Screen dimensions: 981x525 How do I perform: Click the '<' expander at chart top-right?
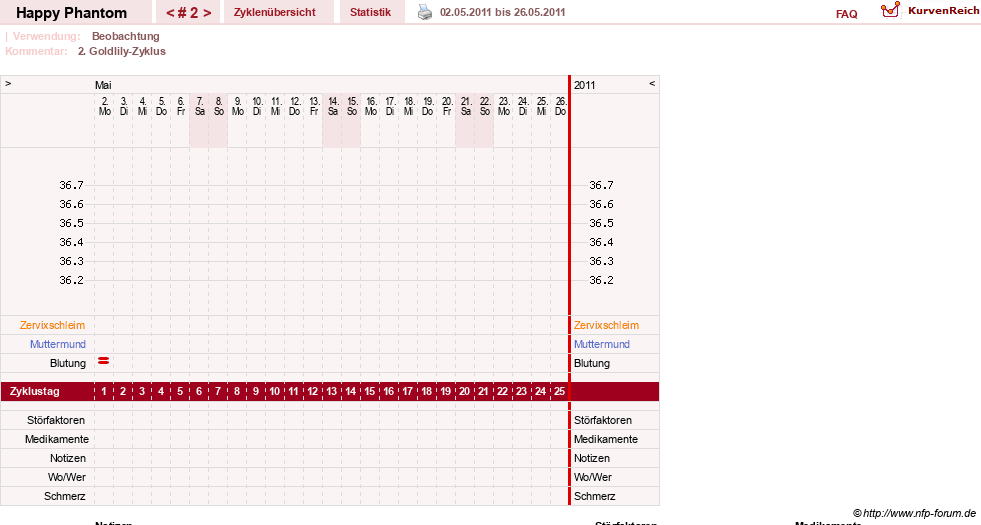pos(652,83)
